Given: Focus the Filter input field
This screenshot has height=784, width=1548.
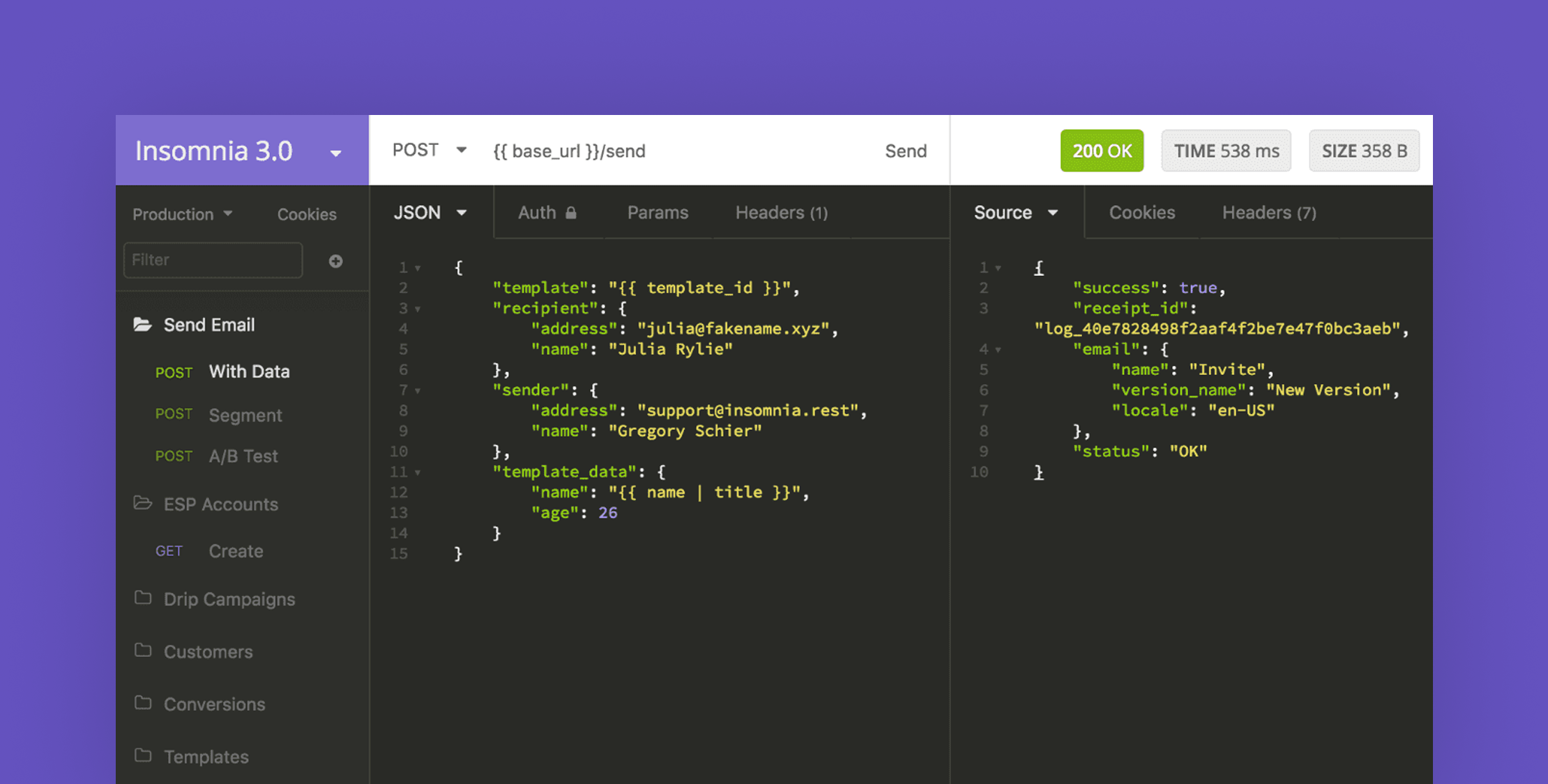Looking at the screenshot, I should pyautogui.click(x=213, y=260).
